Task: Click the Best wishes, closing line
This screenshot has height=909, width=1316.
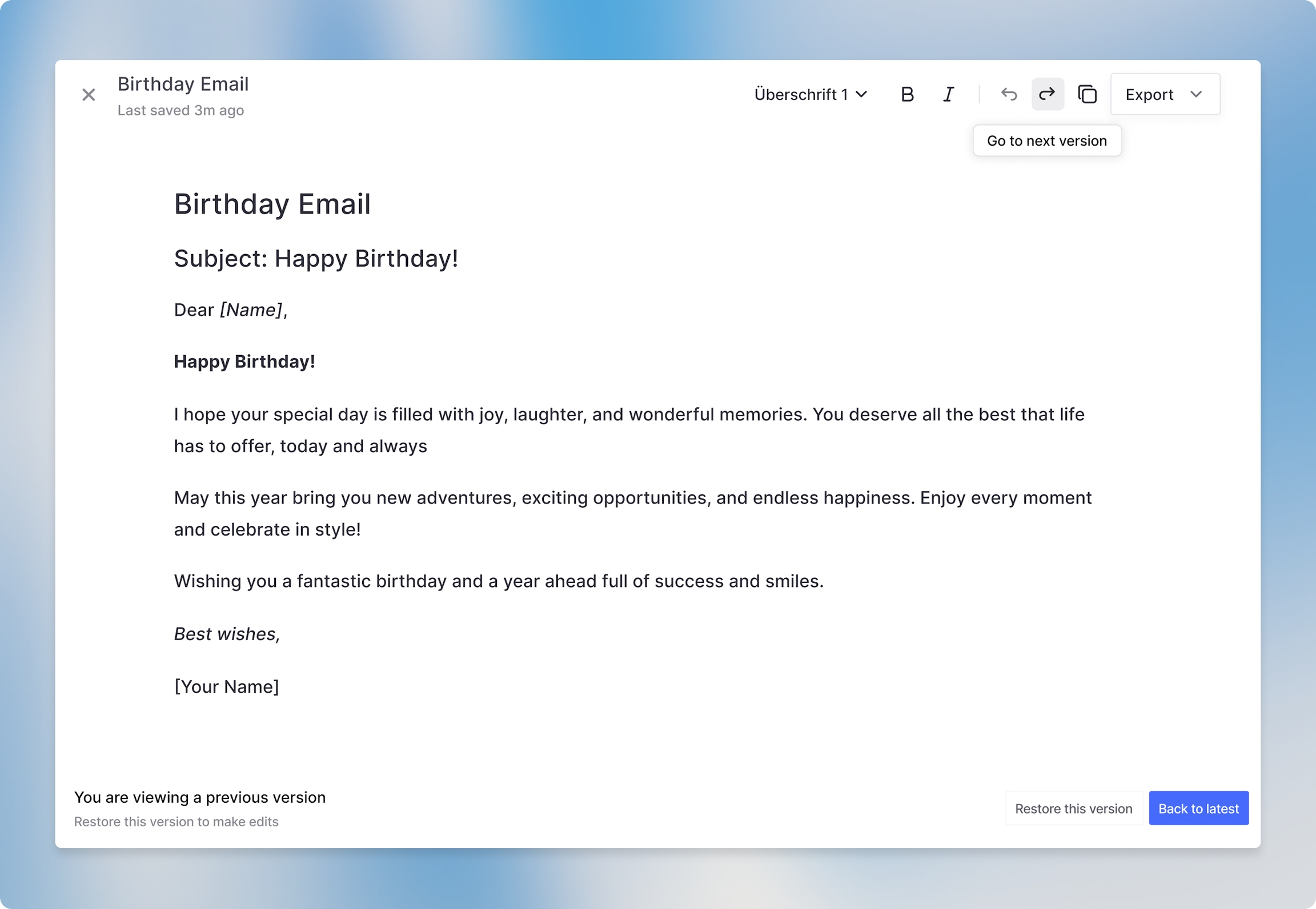Action: (x=227, y=634)
